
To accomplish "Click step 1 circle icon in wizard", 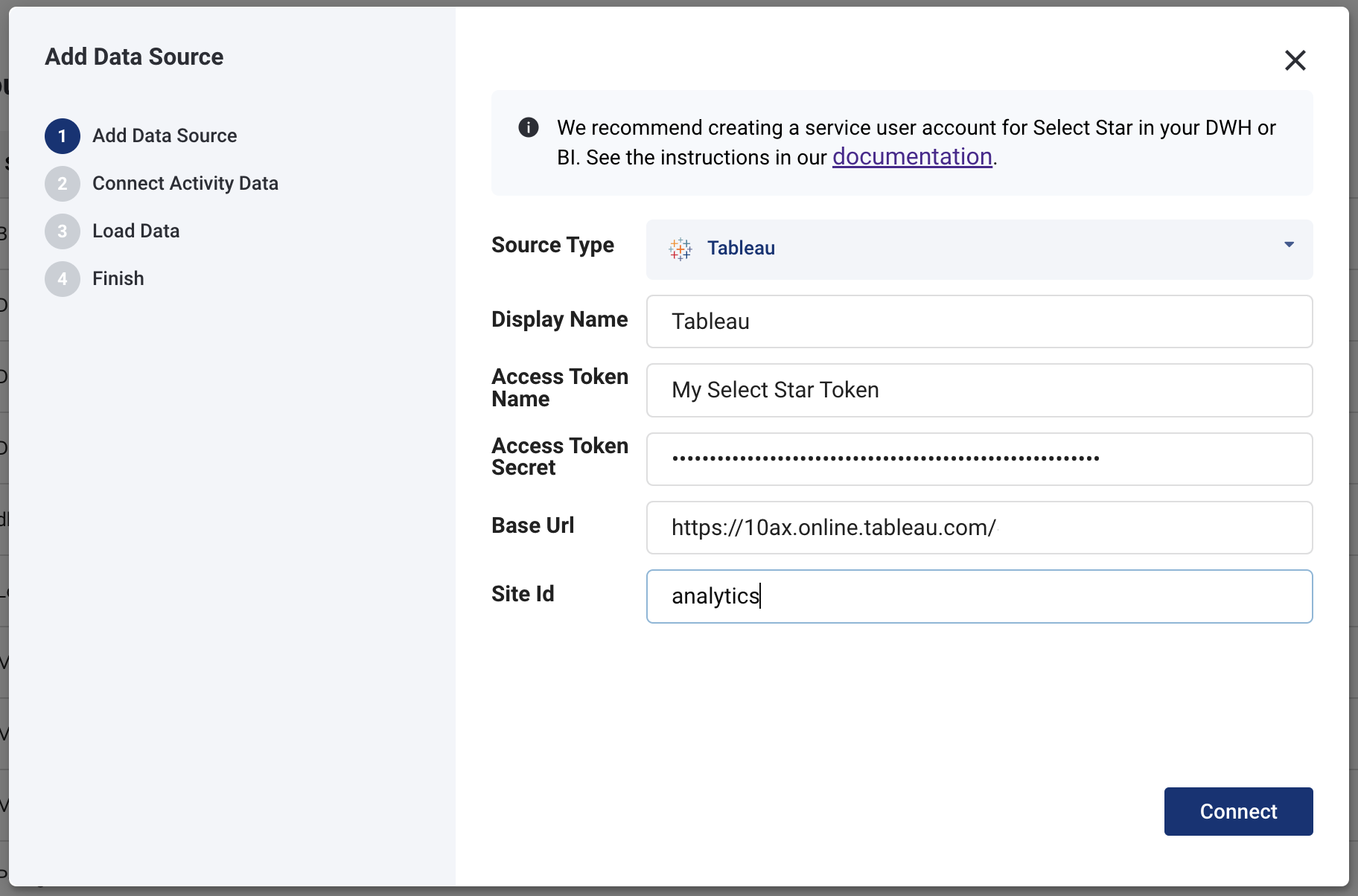I will coord(63,136).
